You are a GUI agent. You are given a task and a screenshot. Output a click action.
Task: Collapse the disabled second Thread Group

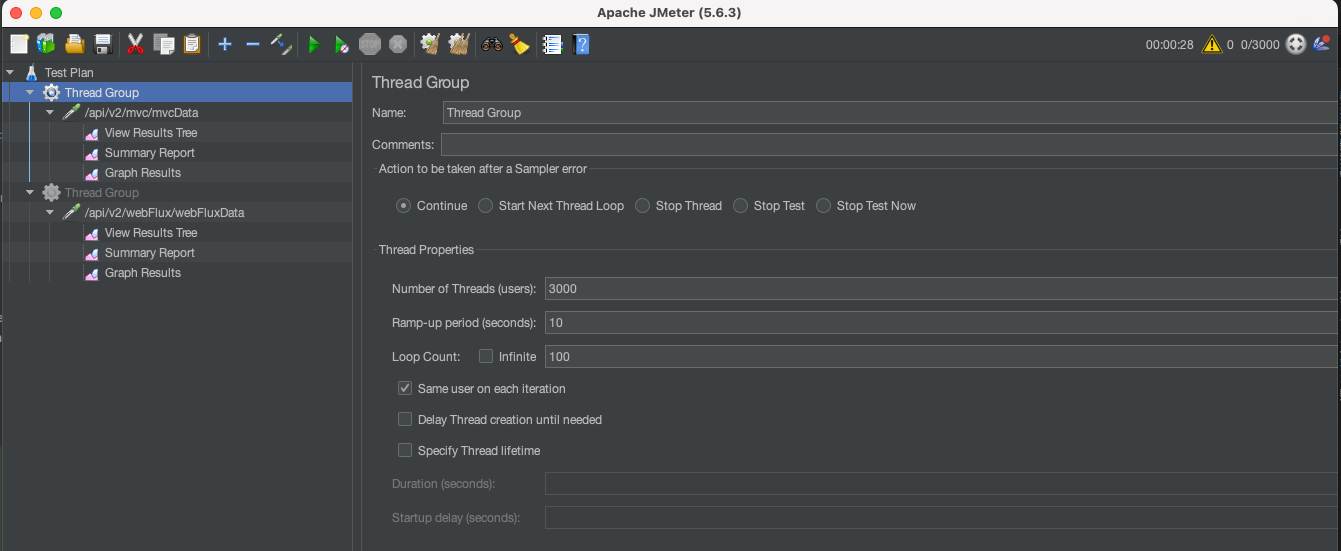(30, 193)
